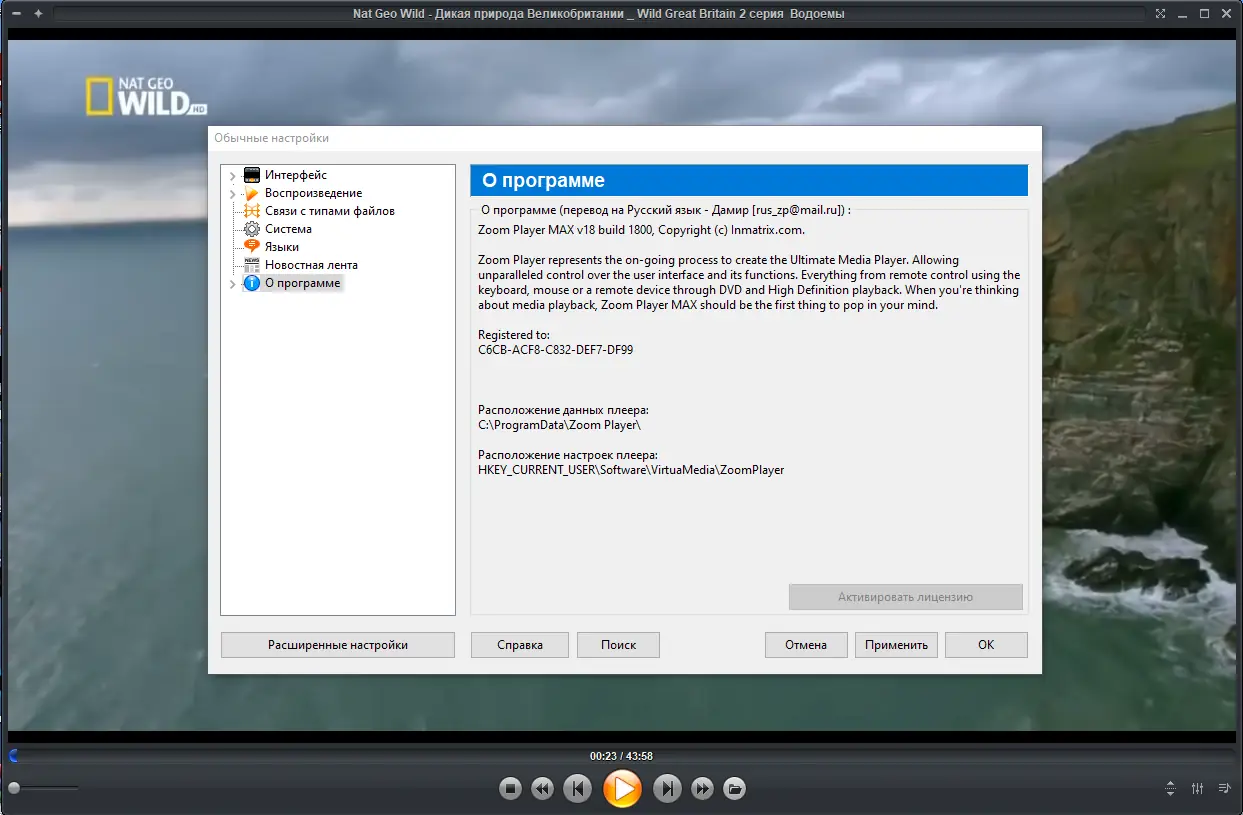Click the О программе info icon
This screenshot has height=815, width=1243.
(252, 283)
